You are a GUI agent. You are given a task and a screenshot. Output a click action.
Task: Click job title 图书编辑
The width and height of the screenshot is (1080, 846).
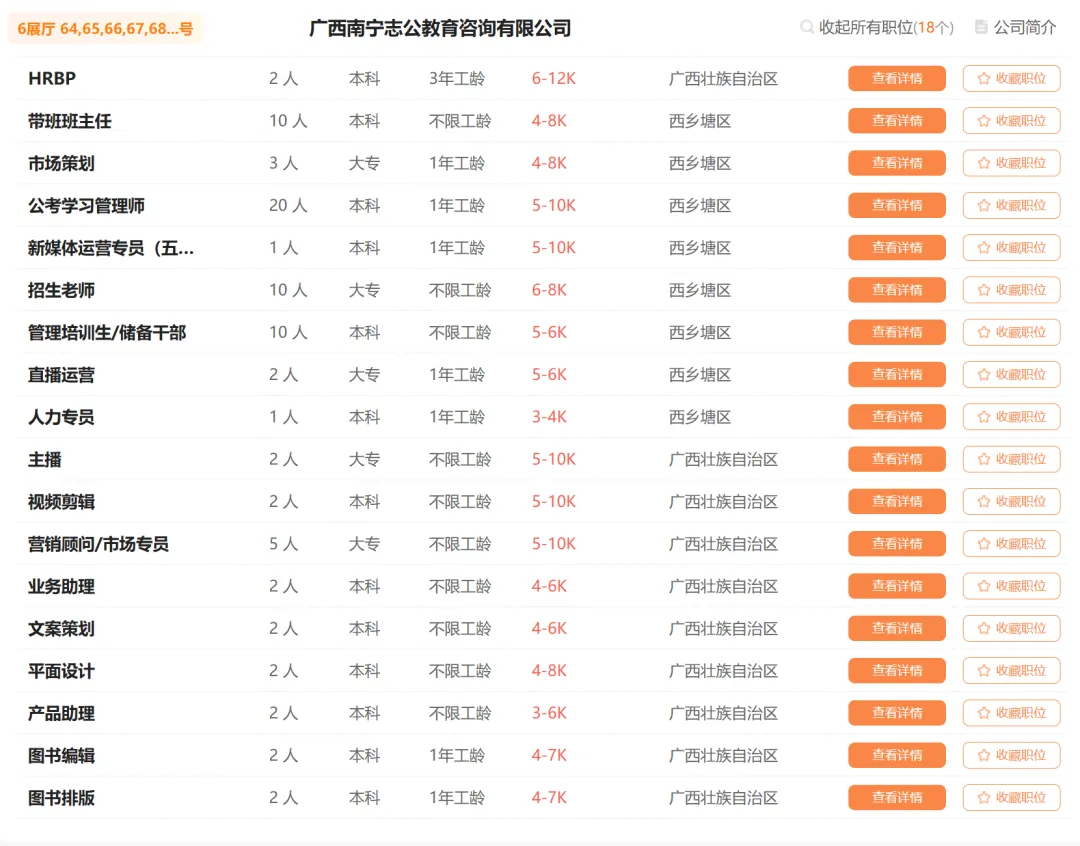61,756
